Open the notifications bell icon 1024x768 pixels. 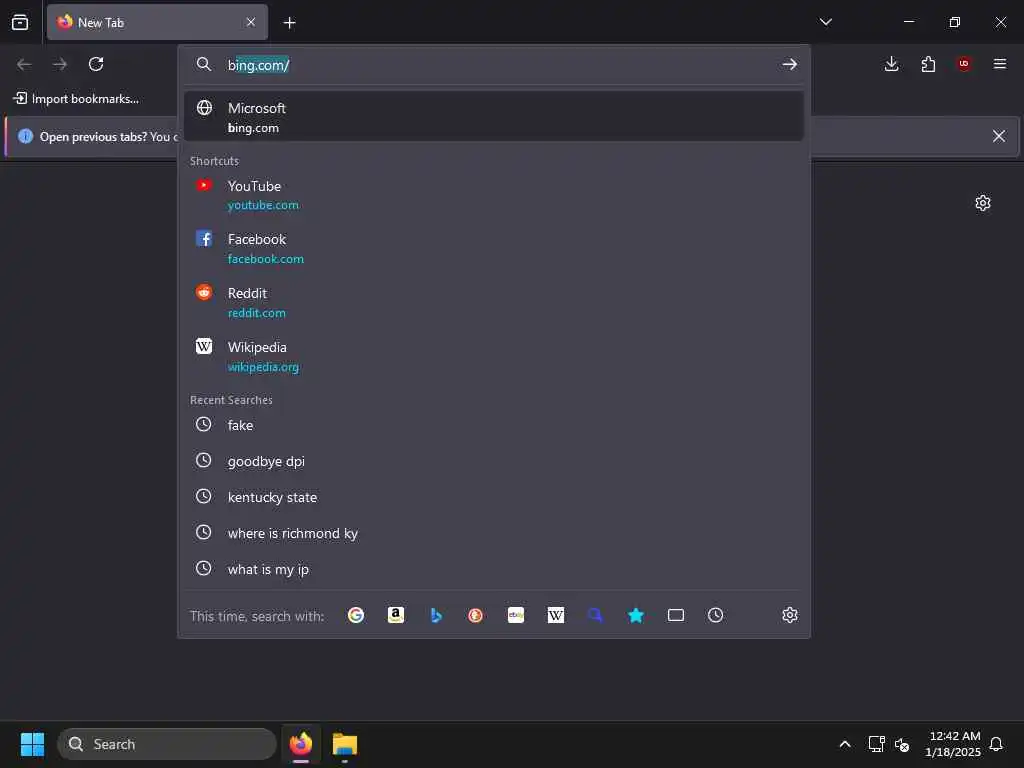click(x=996, y=744)
